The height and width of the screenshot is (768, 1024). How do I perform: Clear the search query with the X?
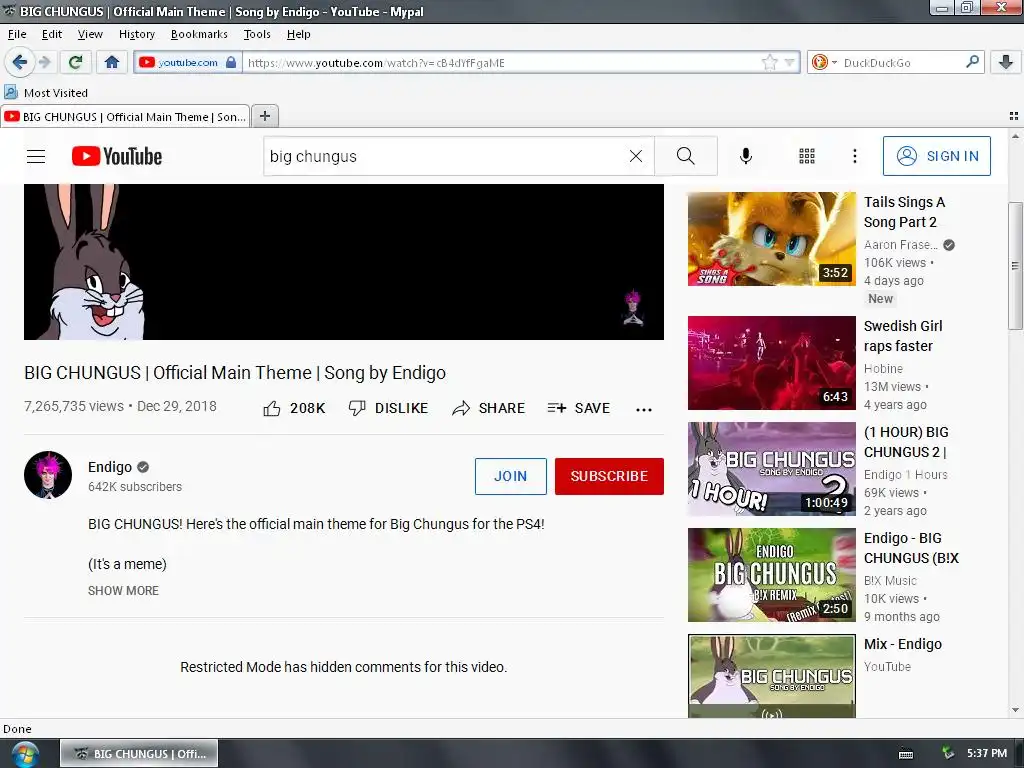(635, 156)
